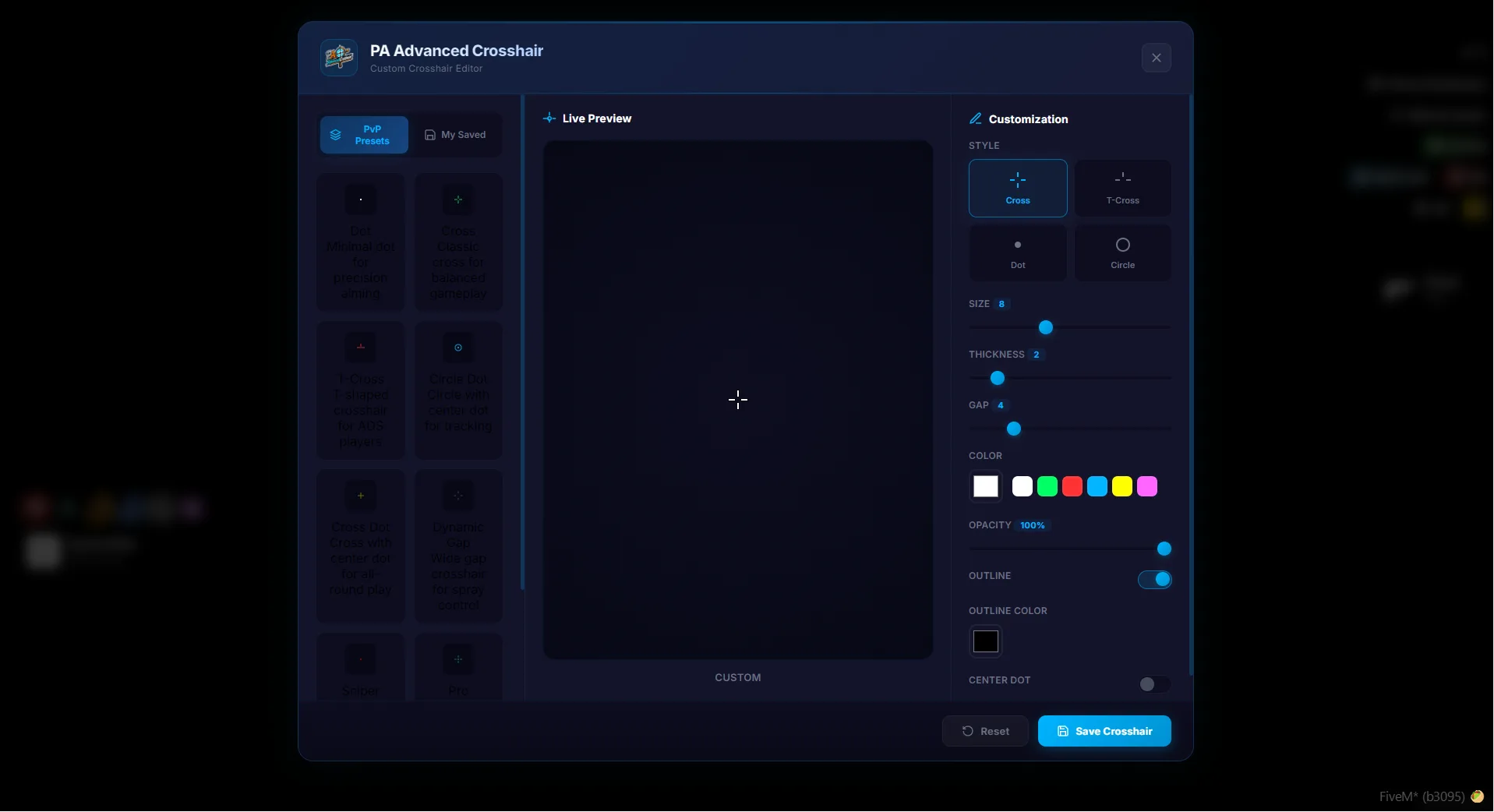Open the black outline color picker

pos(986,641)
